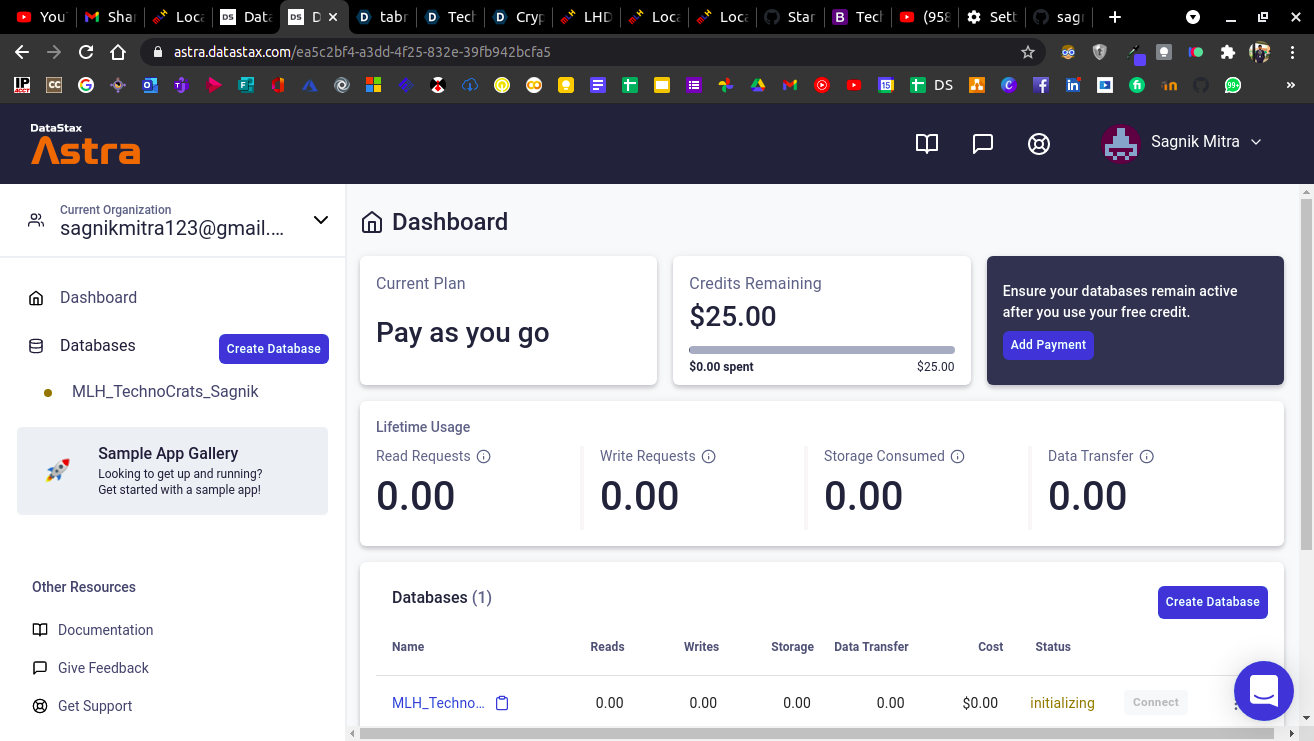Click the $25.00 Credits Remaining value
Viewport: 1314px width, 741px height.
(x=733, y=316)
